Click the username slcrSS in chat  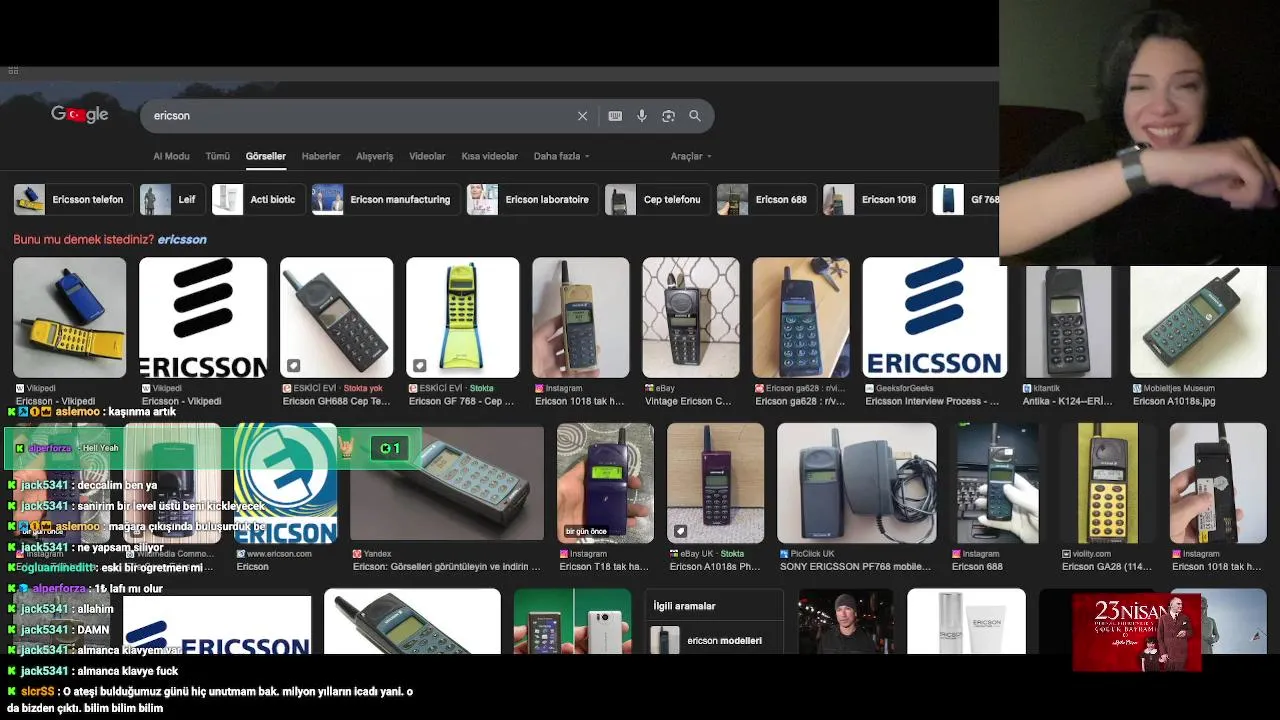[38, 692]
